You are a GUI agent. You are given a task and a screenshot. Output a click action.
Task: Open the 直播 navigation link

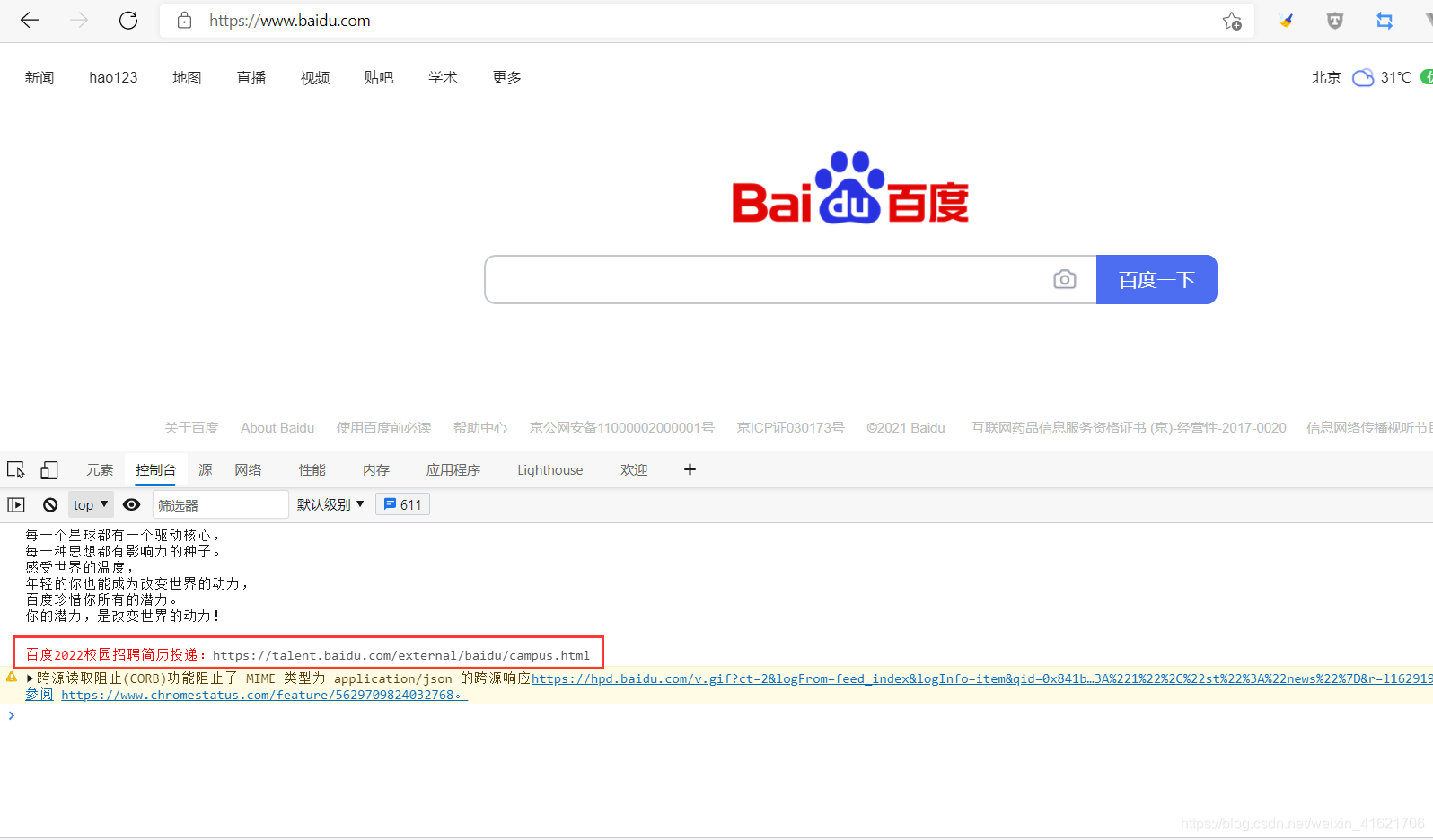[251, 77]
